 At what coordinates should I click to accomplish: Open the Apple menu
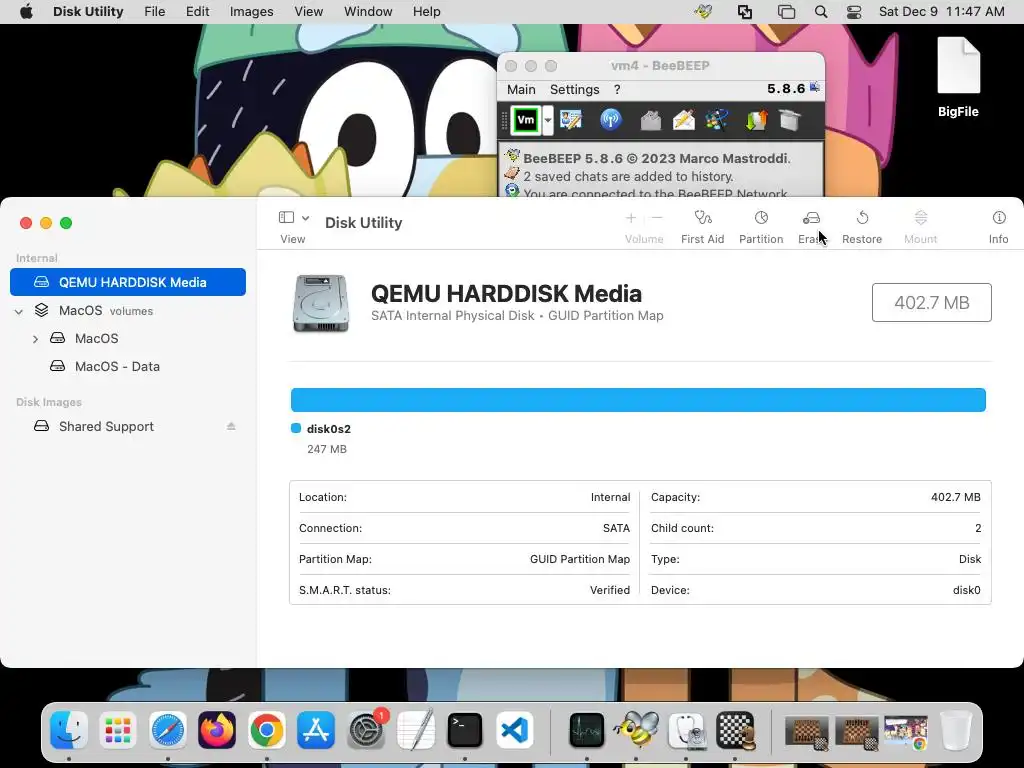[x=26, y=12]
